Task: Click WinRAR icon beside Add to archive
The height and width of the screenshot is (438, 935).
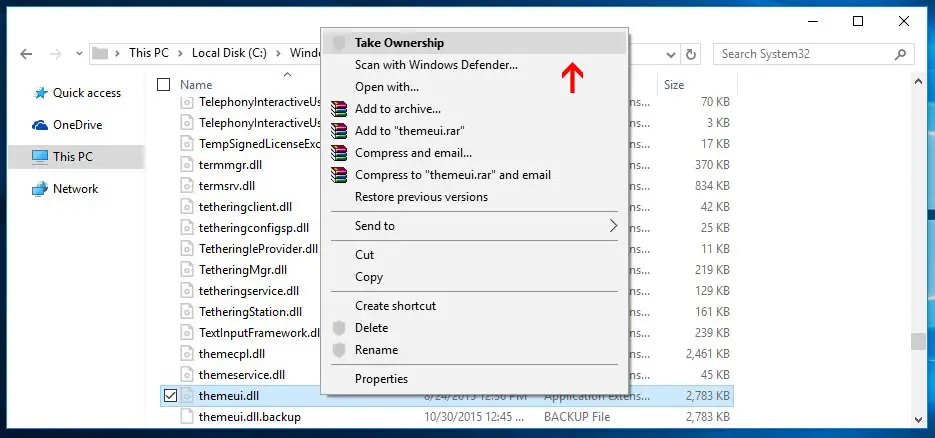Action: click(x=339, y=109)
